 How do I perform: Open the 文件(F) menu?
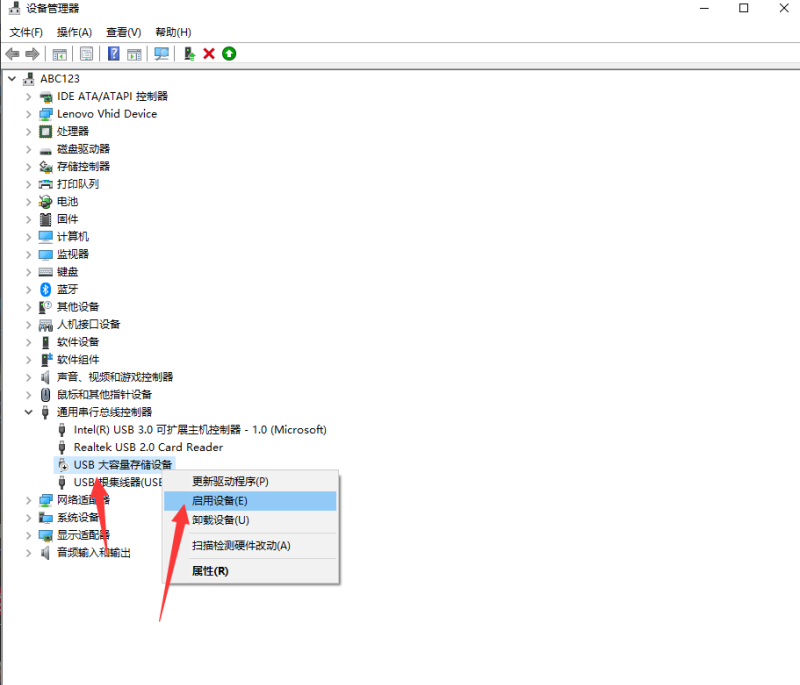pos(26,32)
